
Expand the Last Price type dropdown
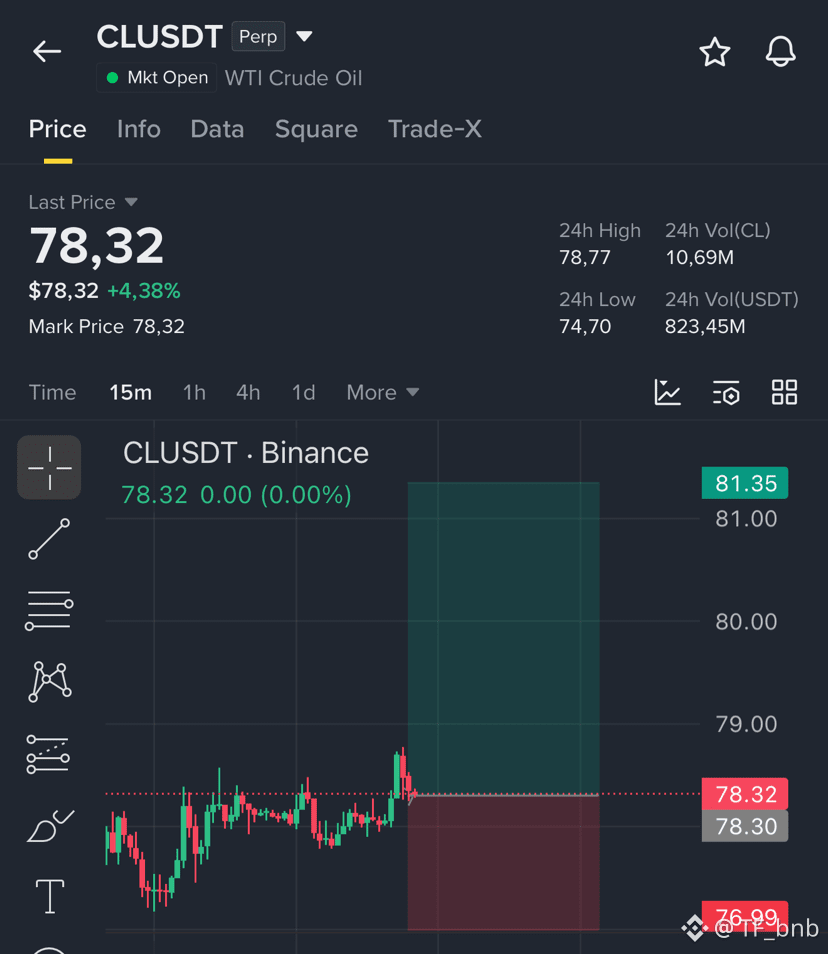(131, 202)
